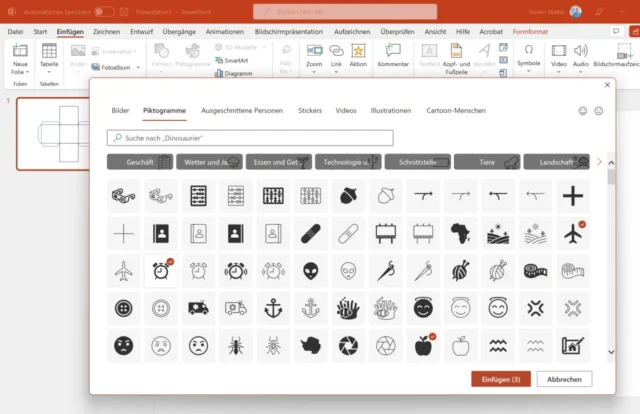
Task: Select the filled wavy lines icon
Action: (x=498, y=346)
